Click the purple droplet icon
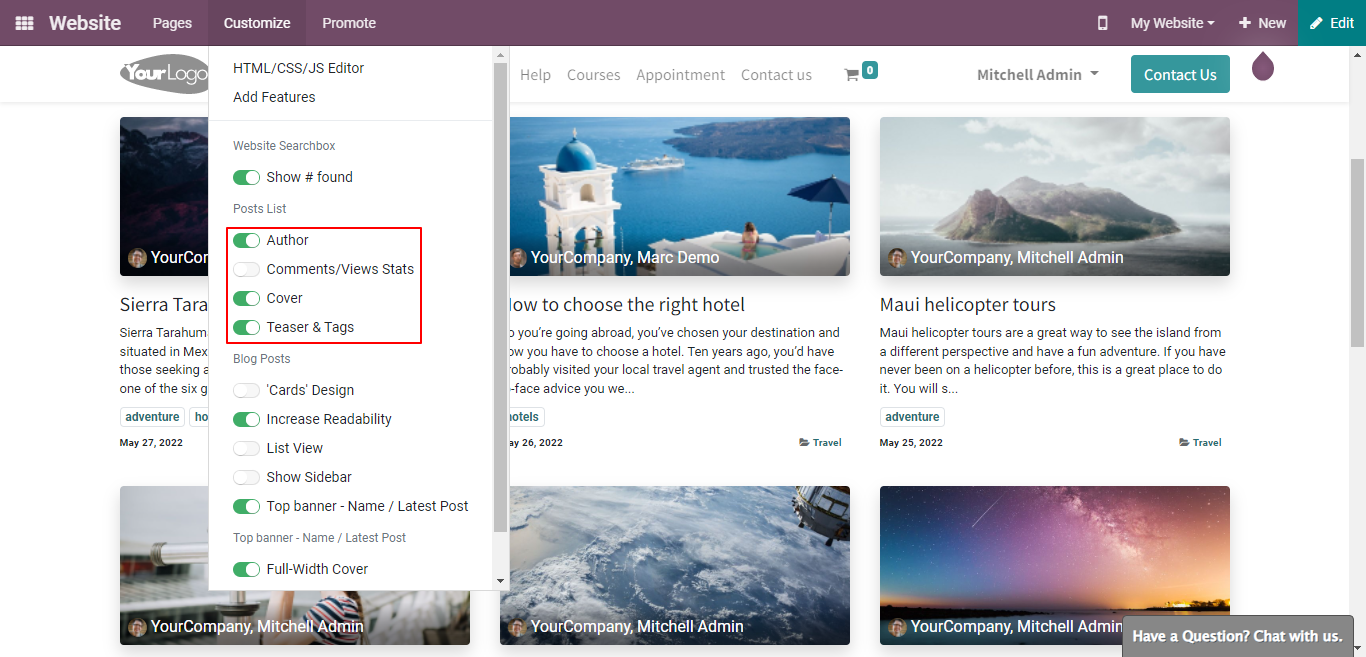 pos(1263,66)
